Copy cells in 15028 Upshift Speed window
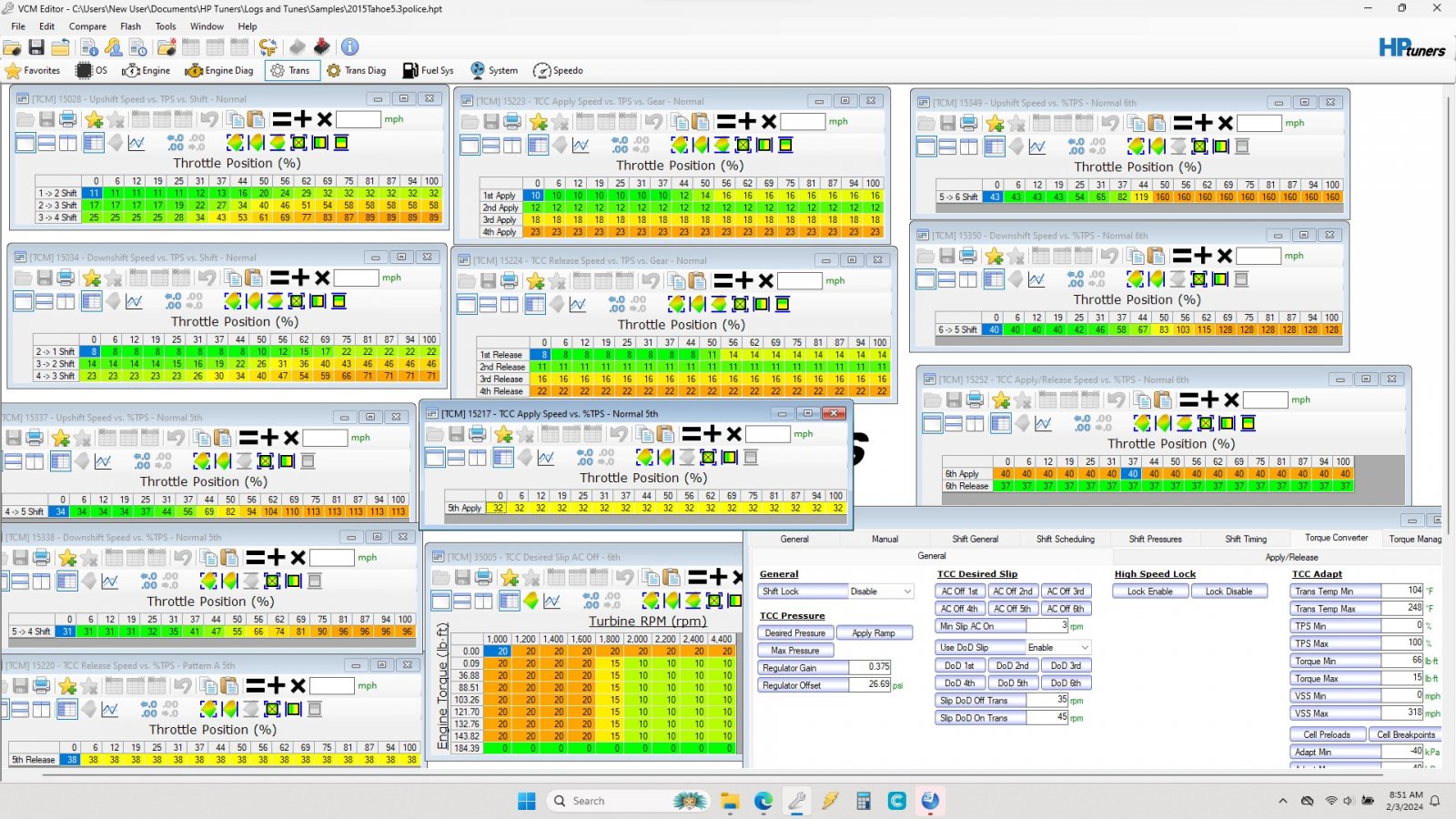Image resolution: width=1456 pixels, height=819 pixels. [234, 119]
